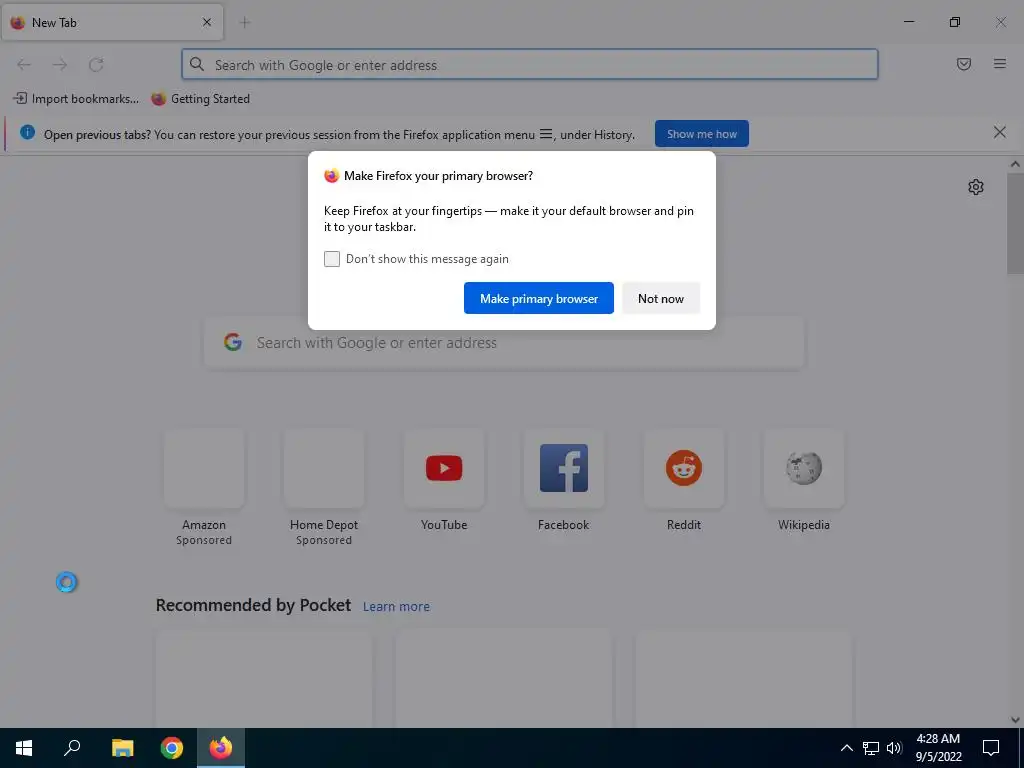Click Learn more beside Pocket heading
1024x768 pixels.
(396, 607)
